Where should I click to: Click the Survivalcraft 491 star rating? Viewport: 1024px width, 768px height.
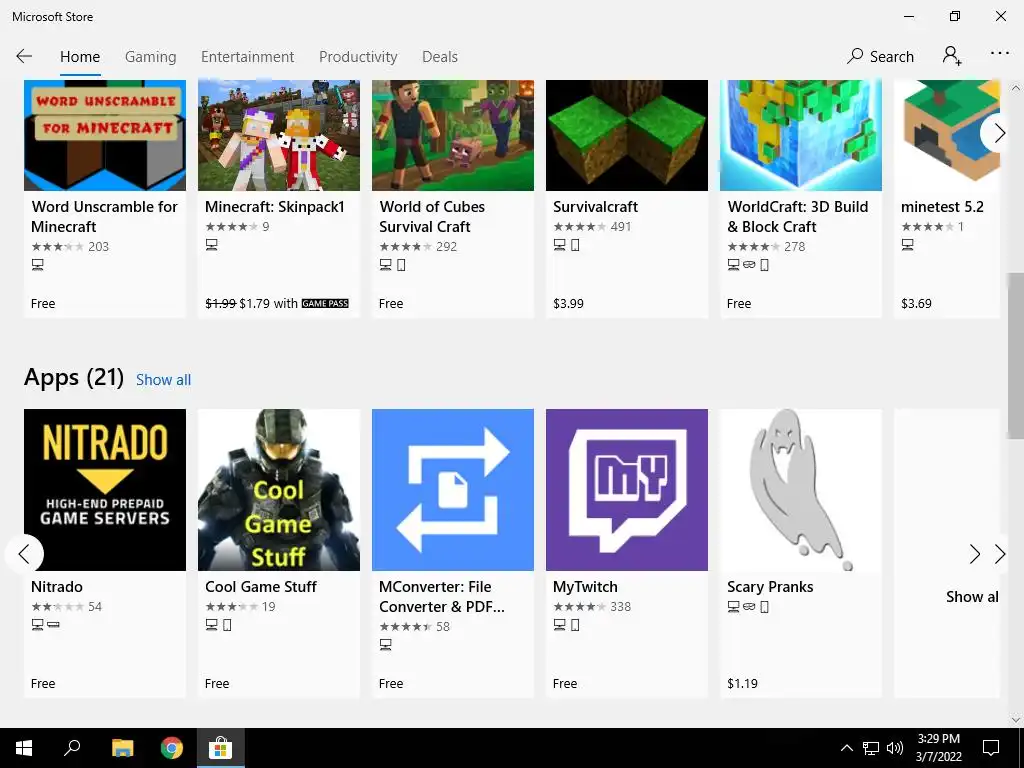pyautogui.click(x=592, y=227)
